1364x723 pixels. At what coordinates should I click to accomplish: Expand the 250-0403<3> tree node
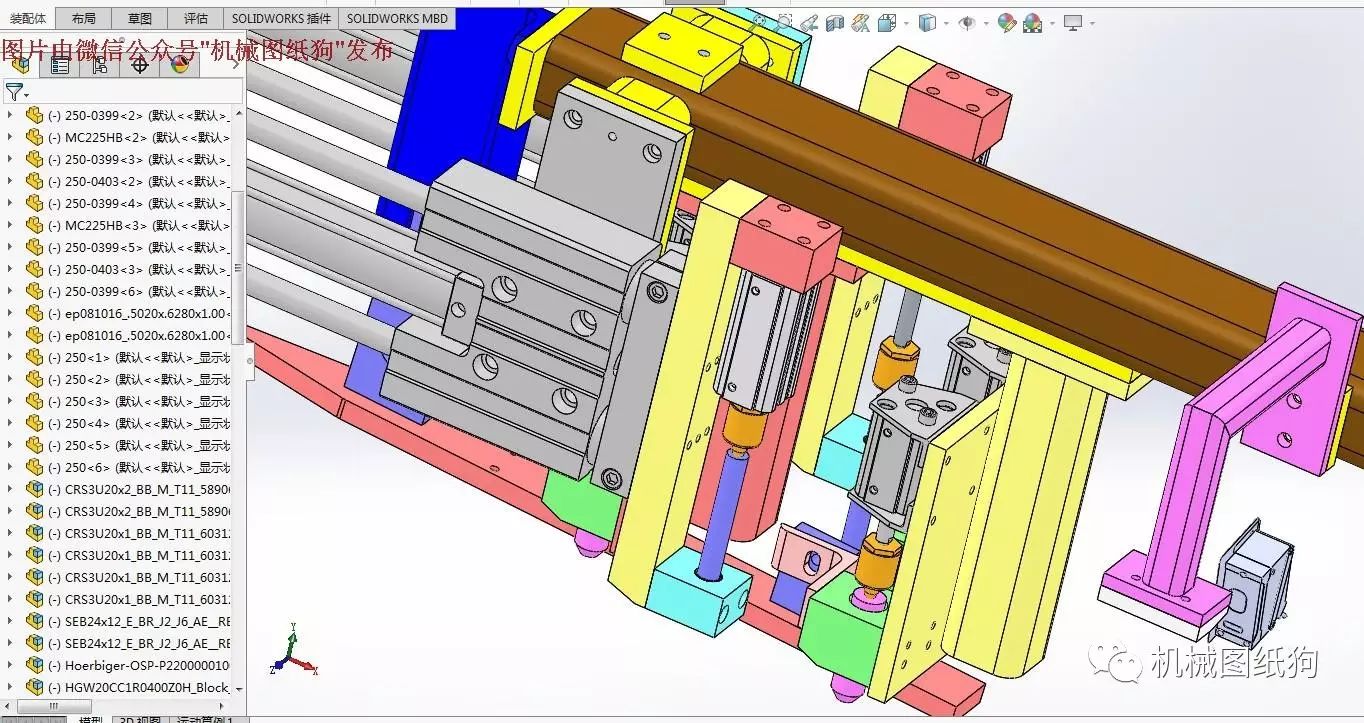tap(10, 269)
